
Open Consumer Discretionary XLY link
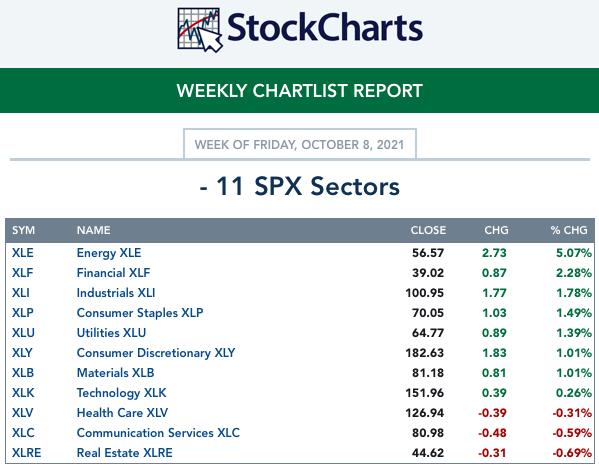click(156, 353)
